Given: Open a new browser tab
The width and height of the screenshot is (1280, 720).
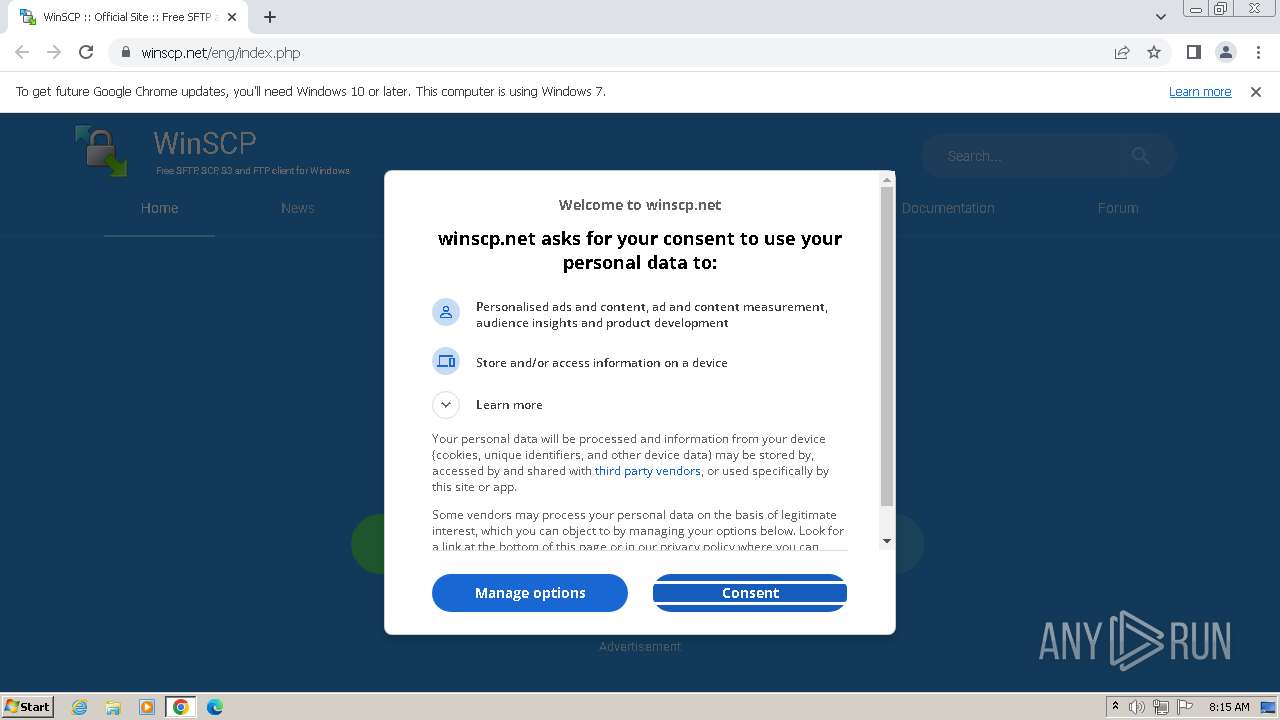Looking at the screenshot, I should click(270, 17).
